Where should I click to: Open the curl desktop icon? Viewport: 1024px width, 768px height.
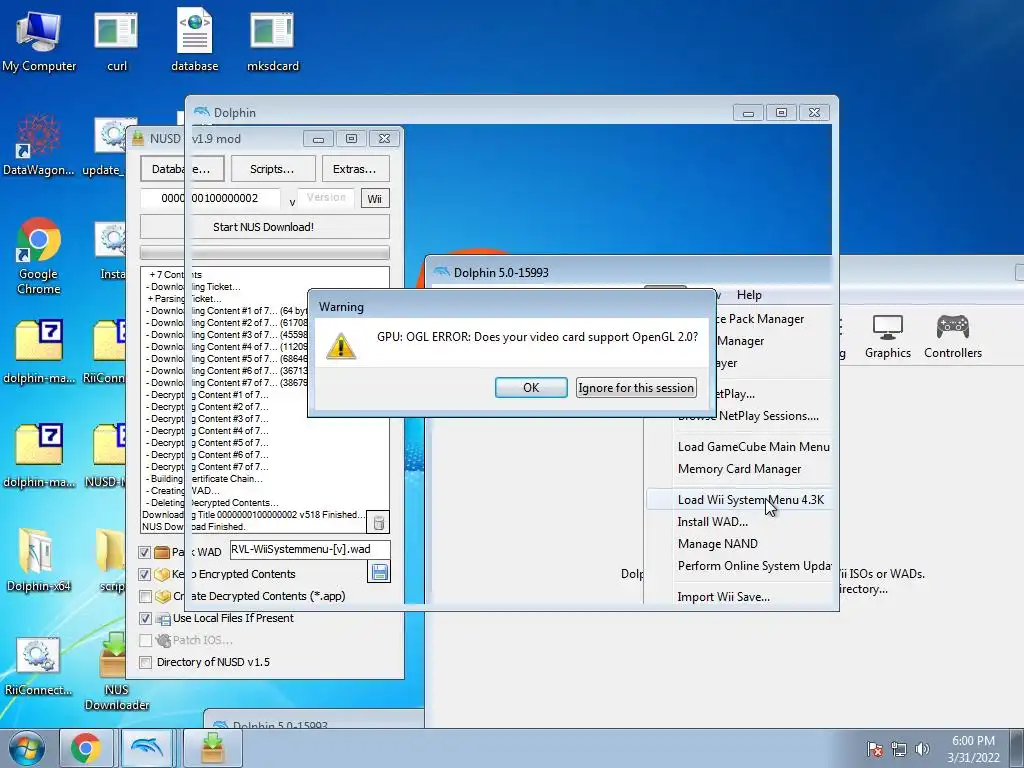click(116, 41)
